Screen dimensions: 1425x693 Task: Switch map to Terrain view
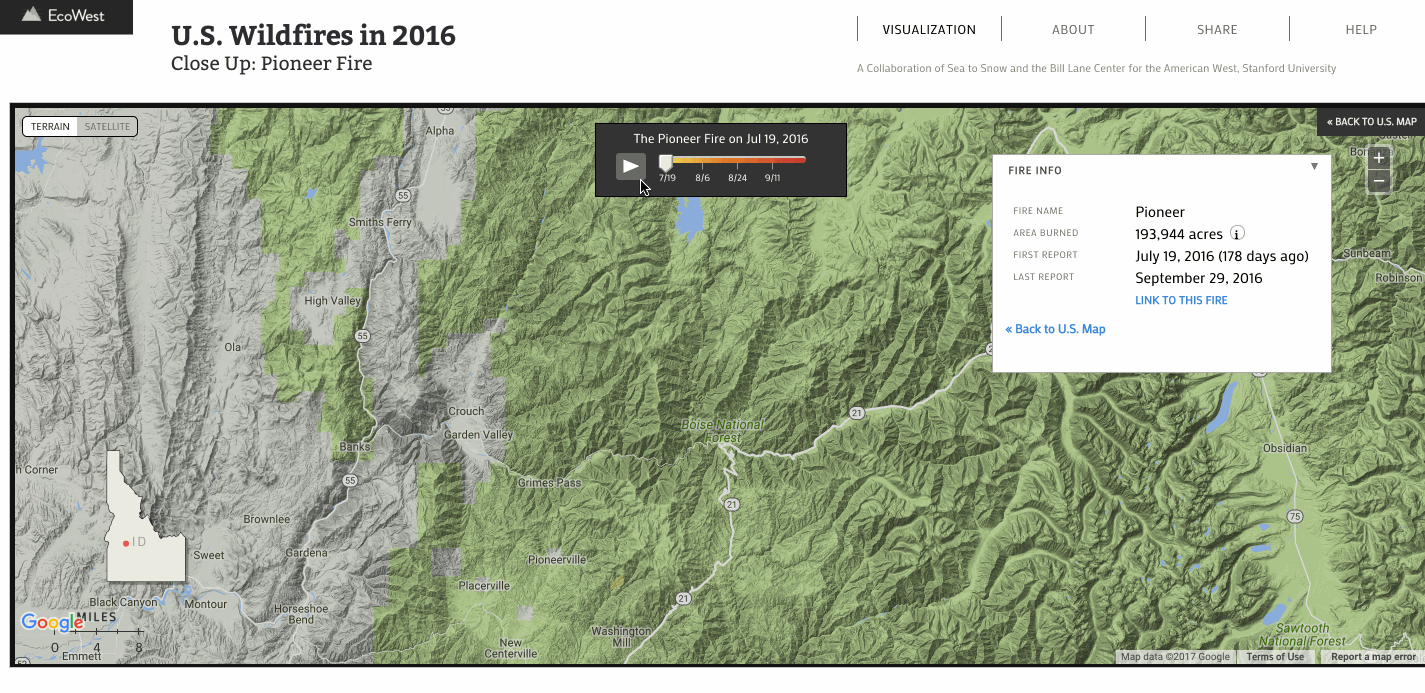point(50,127)
